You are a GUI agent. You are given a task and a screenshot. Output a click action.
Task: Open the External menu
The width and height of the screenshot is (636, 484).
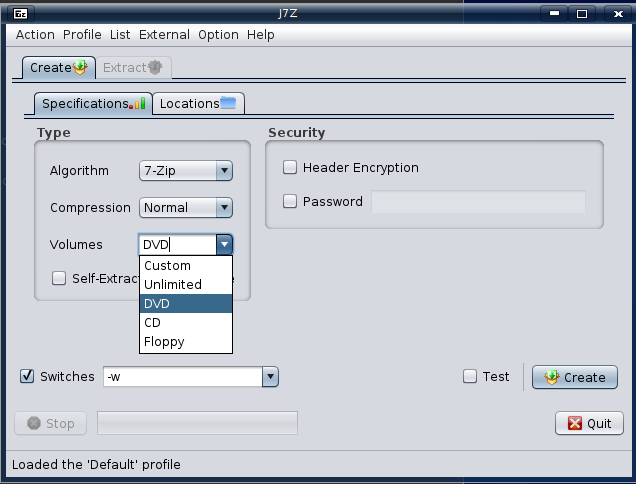(x=164, y=35)
